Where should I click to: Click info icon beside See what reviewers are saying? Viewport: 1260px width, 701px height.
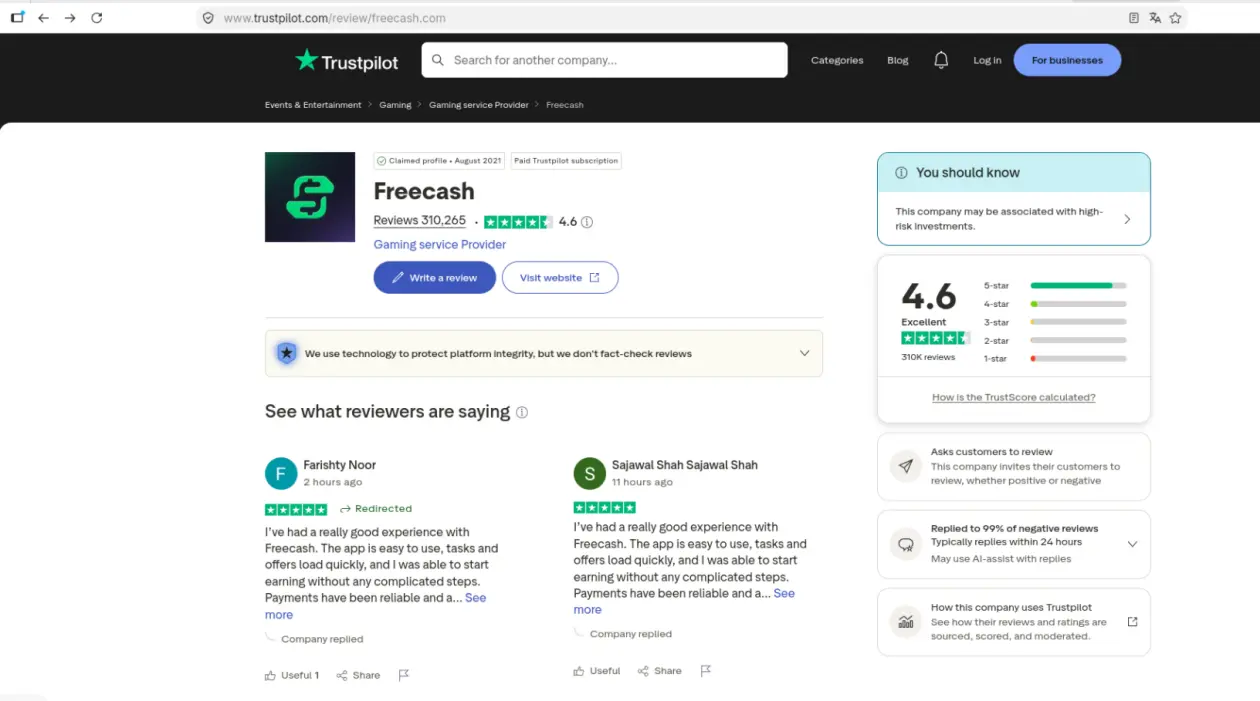click(x=522, y=412)
